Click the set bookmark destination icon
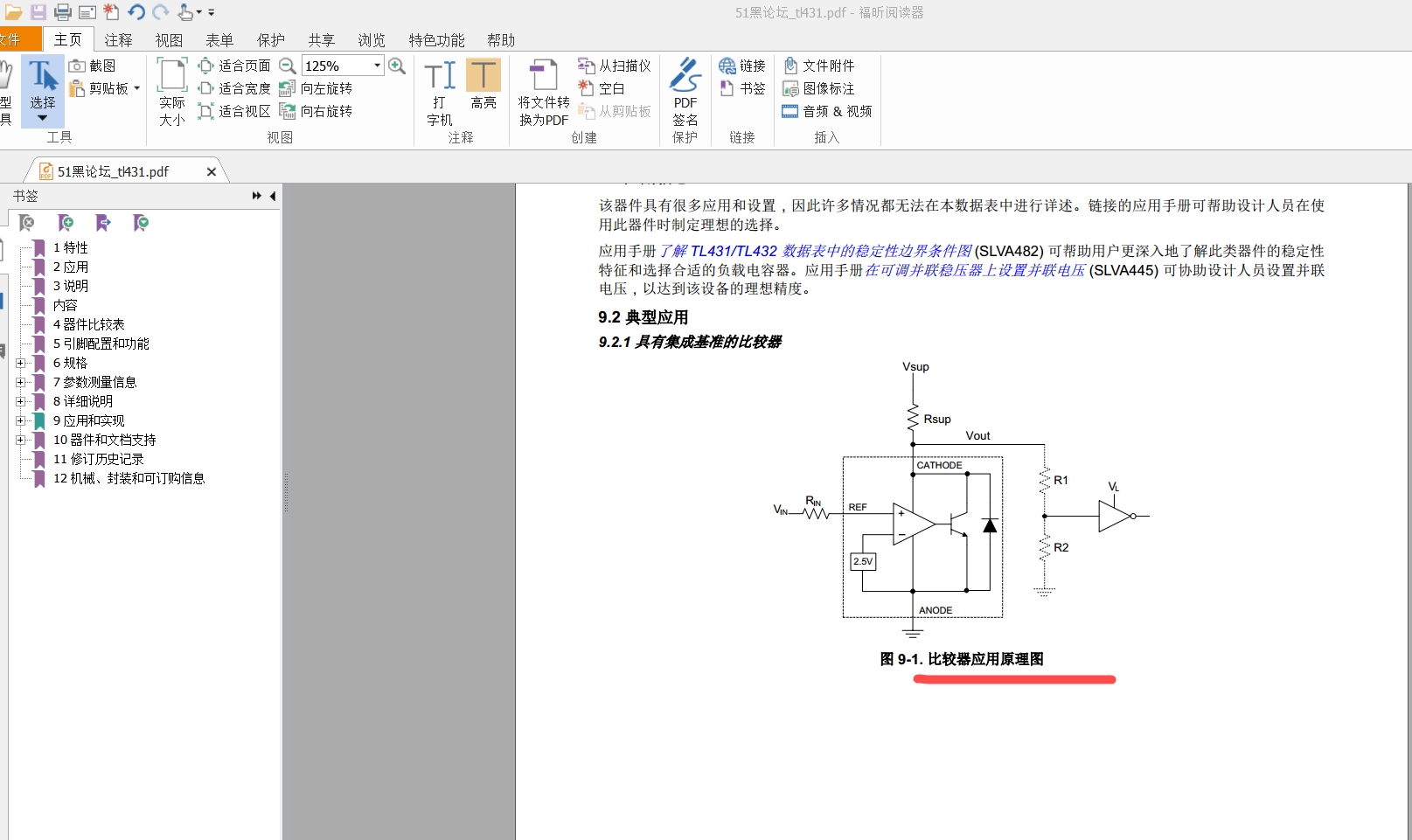1412x840 pixels. [102, 223]
